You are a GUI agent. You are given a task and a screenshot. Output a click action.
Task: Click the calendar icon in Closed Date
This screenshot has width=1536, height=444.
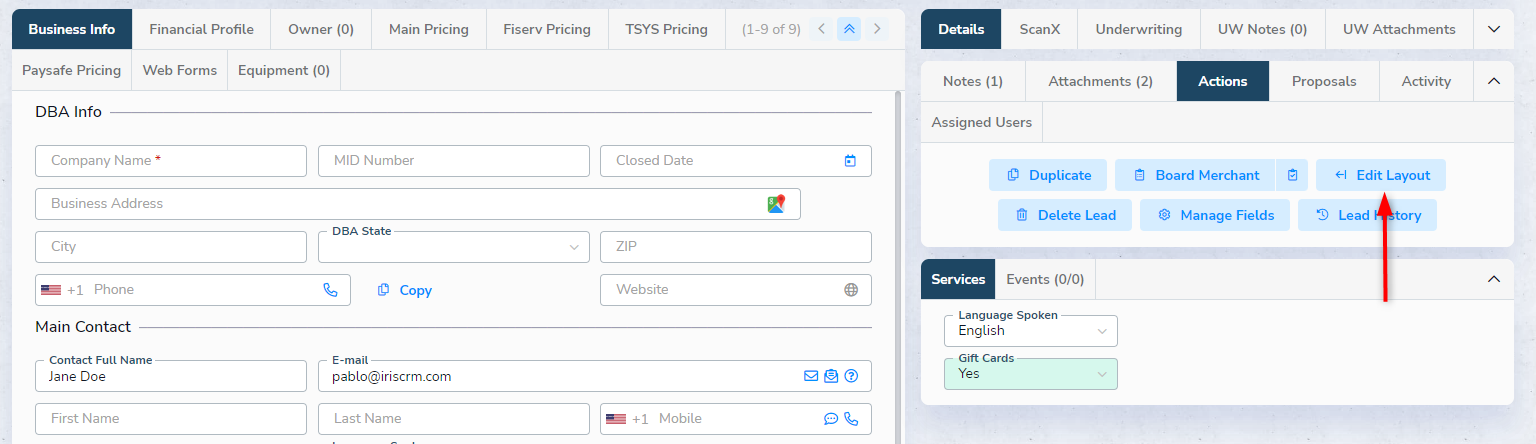(x=850, y=161)
